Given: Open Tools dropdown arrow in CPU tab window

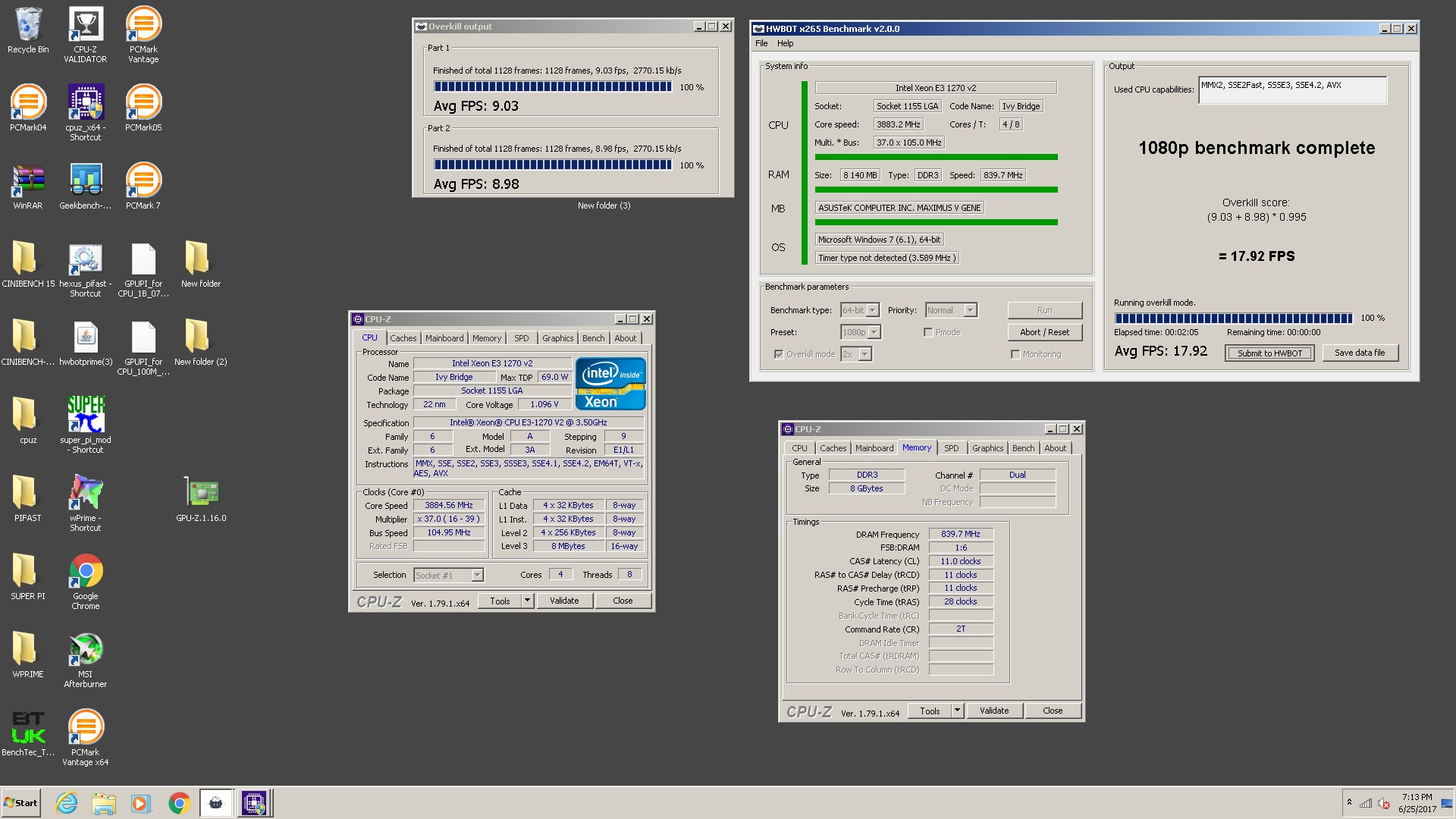Looking at the screenshot, I should point(528,601).
